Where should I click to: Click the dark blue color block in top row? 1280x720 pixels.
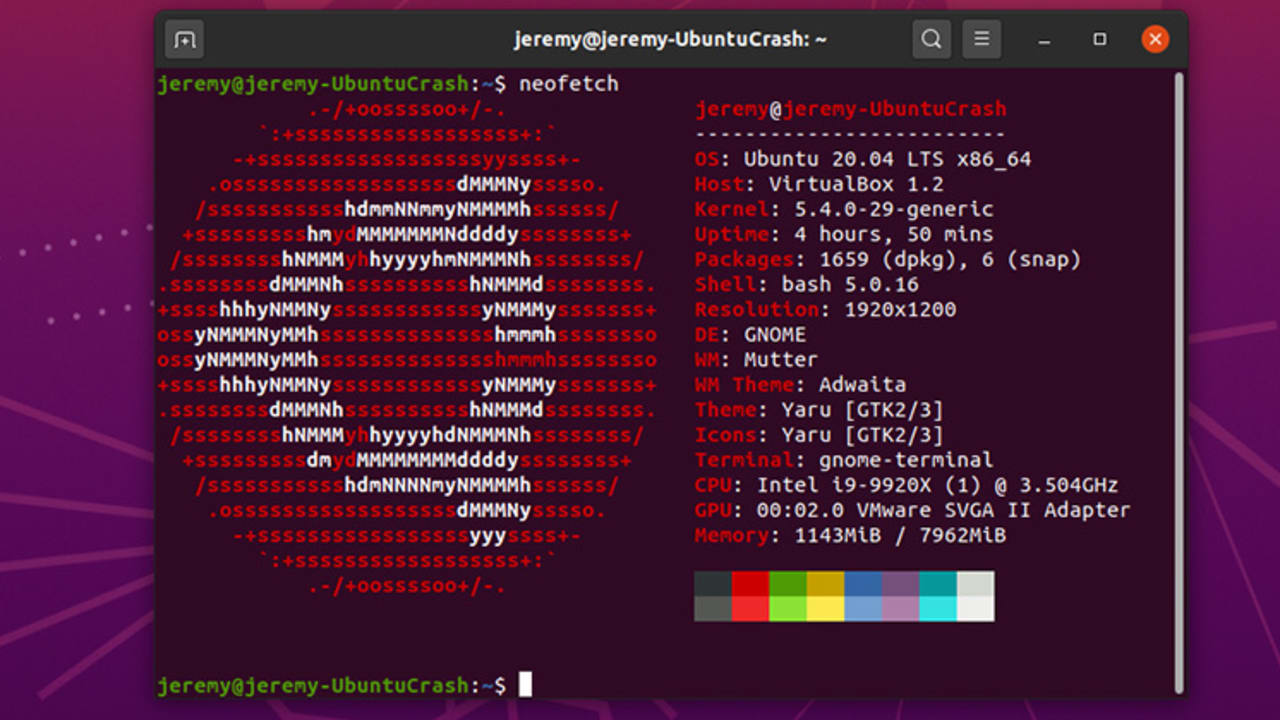point(863,584)
